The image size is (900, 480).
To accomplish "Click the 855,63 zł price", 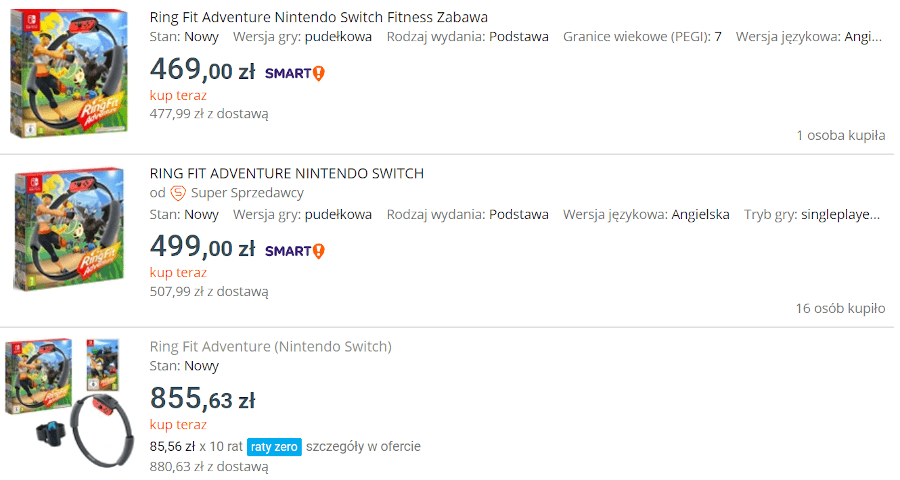I will 202,398.
